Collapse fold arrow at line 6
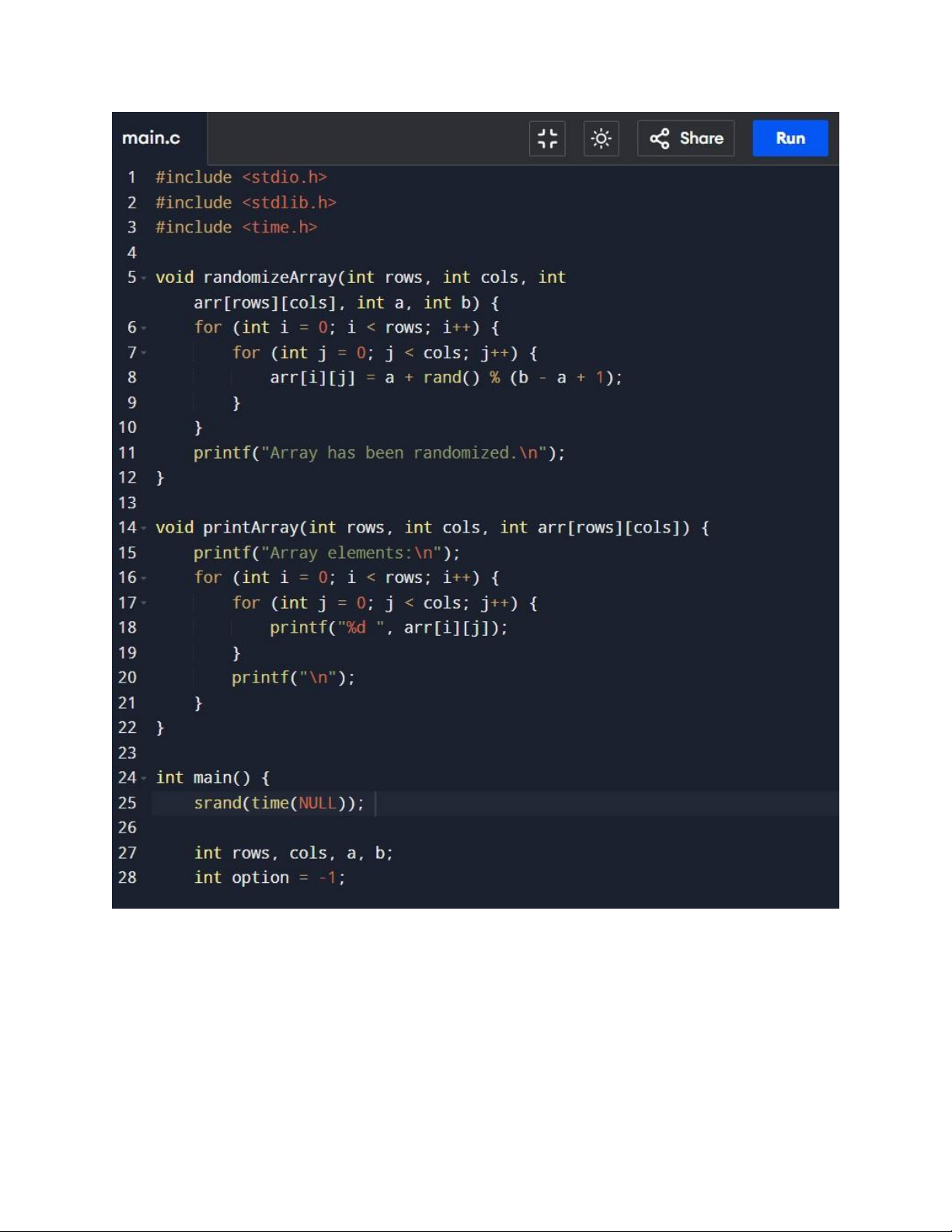This screenshot has width=952, height=1232. point(144,328)
